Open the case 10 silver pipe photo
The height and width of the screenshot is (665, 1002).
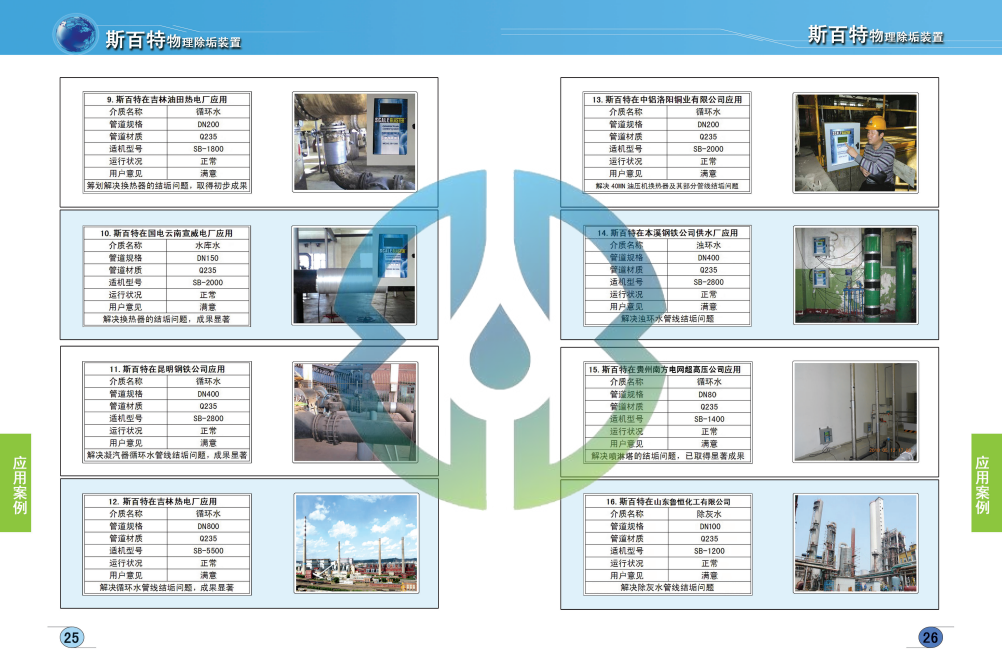click(354, 275)
